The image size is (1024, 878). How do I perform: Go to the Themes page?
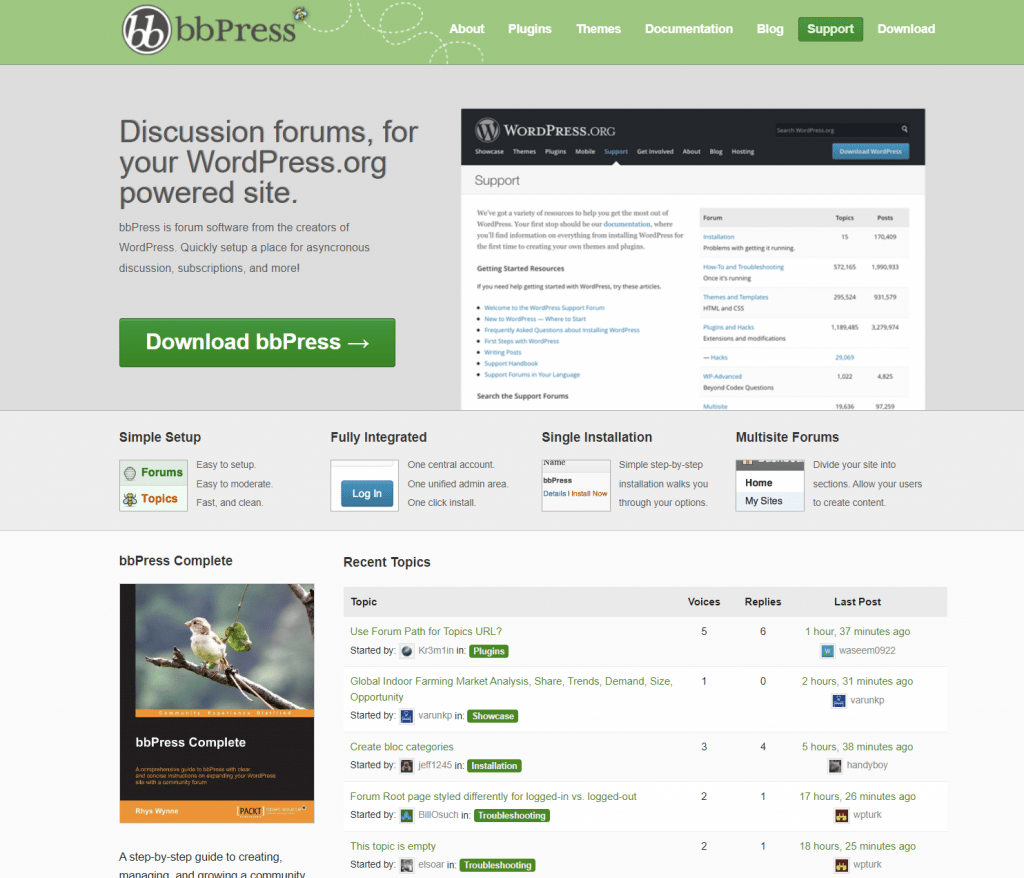point(598,29)
